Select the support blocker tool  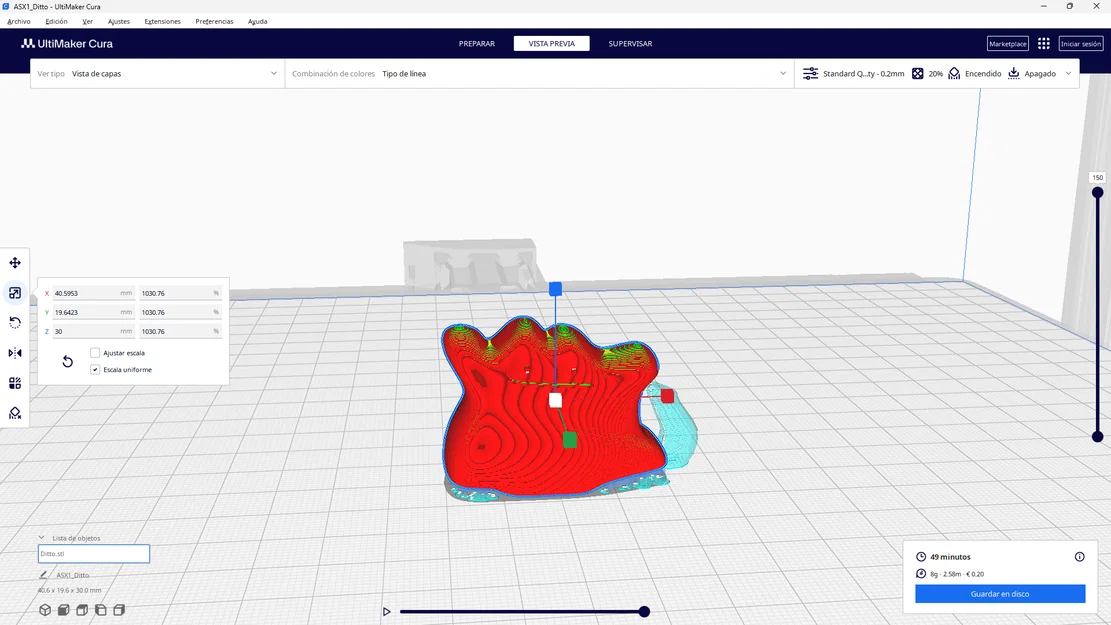coord(14,412)
